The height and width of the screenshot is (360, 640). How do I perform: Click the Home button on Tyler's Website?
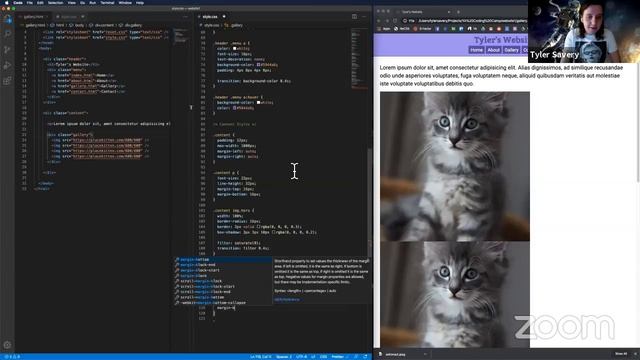tap(476, 50)
